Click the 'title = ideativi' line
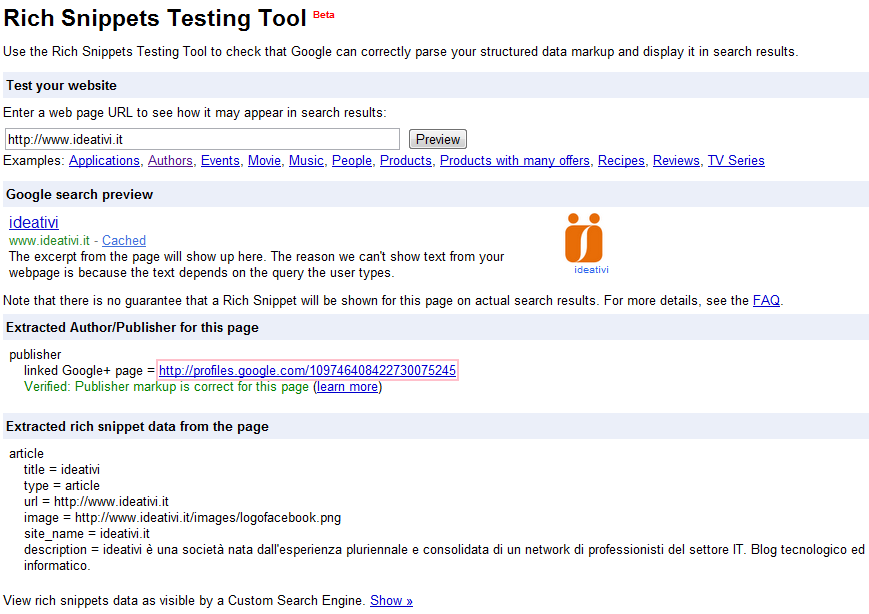 click(x=62, y=469)
